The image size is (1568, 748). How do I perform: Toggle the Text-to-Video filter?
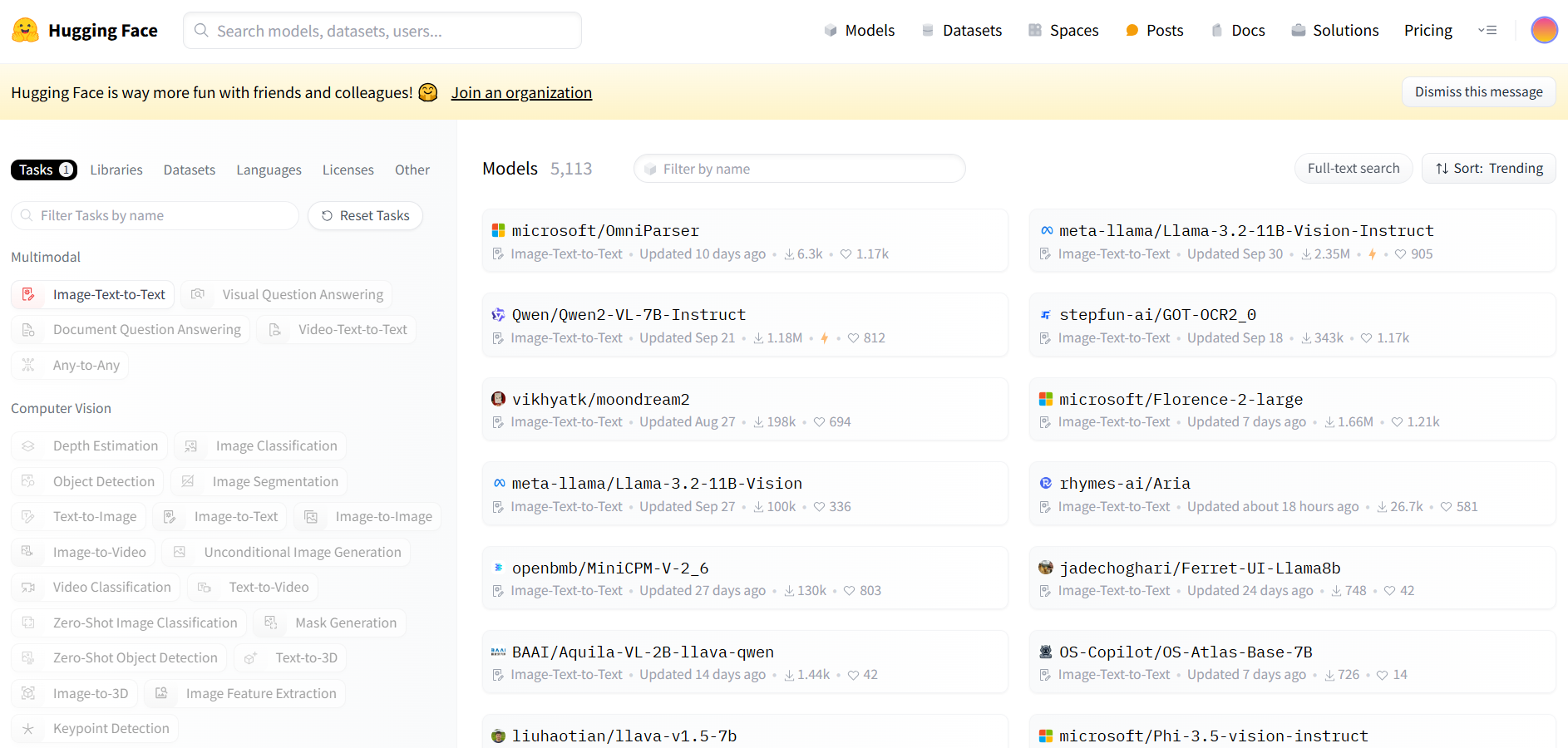pyautogui.click(x=253, y=587)
